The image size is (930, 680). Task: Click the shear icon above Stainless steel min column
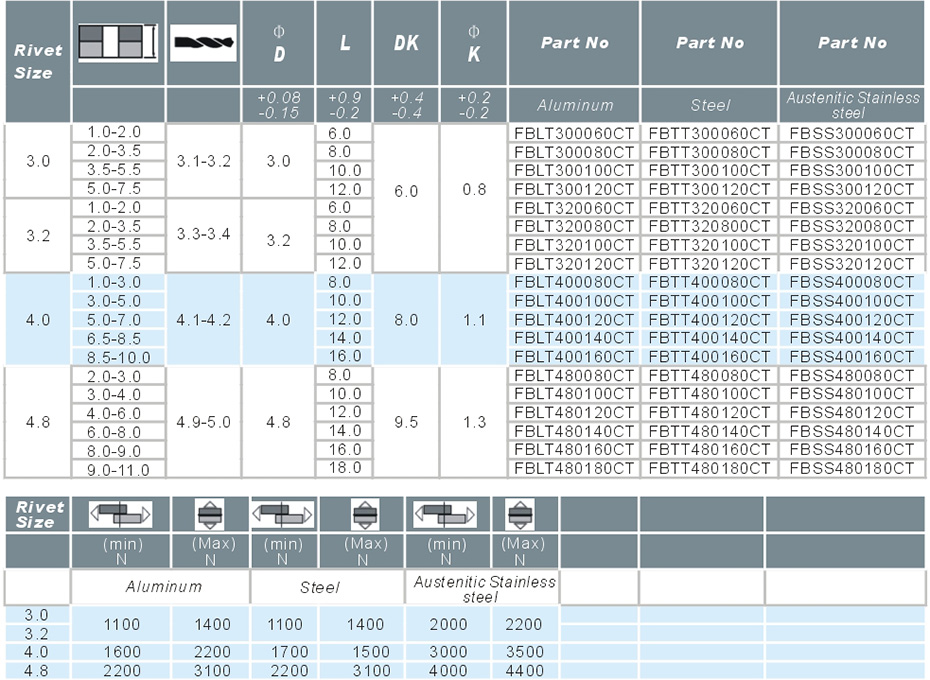pyautogui.click(x=445, y=514)
